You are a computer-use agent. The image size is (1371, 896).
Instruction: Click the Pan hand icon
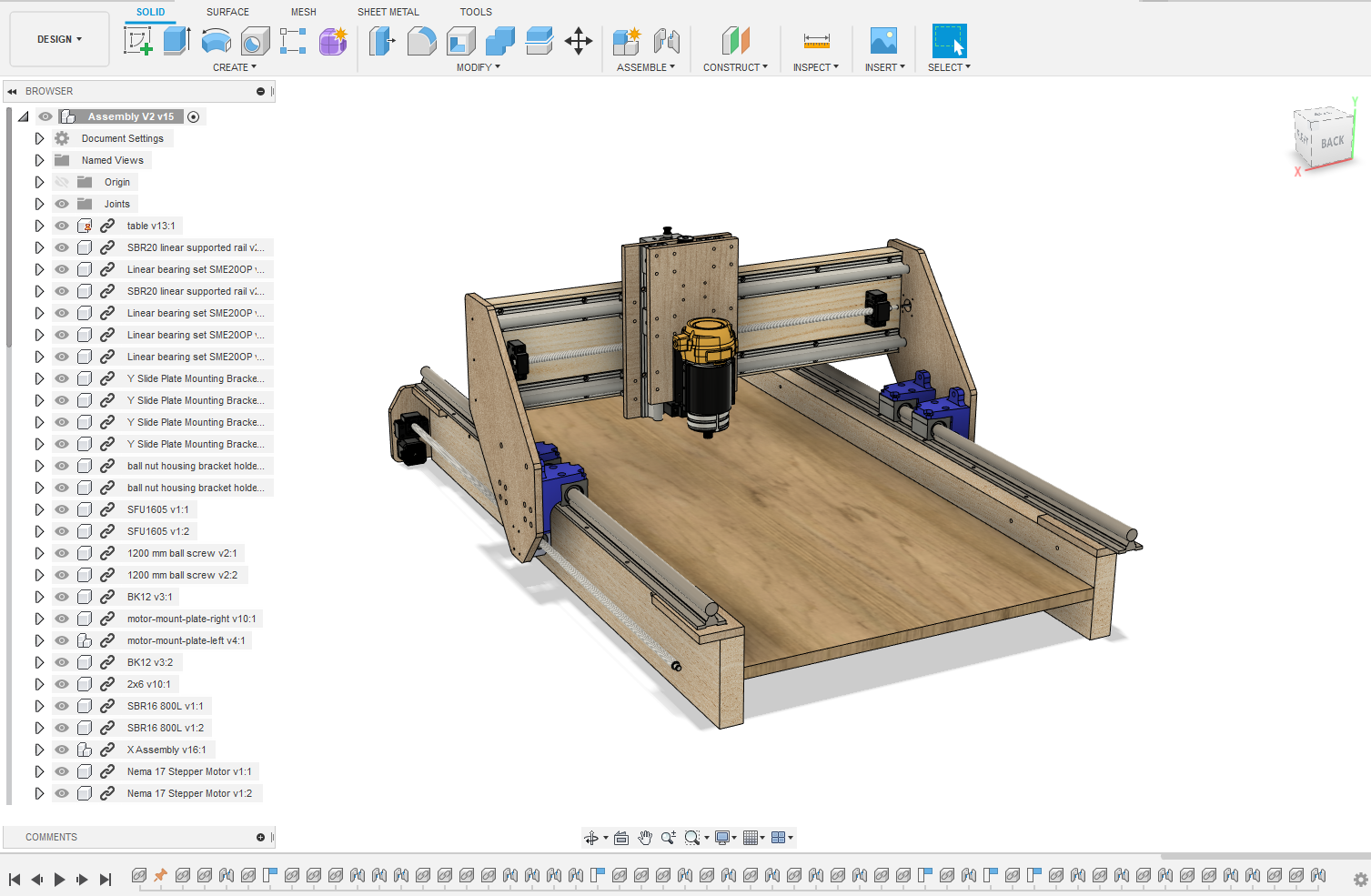[x=645, y=838]
